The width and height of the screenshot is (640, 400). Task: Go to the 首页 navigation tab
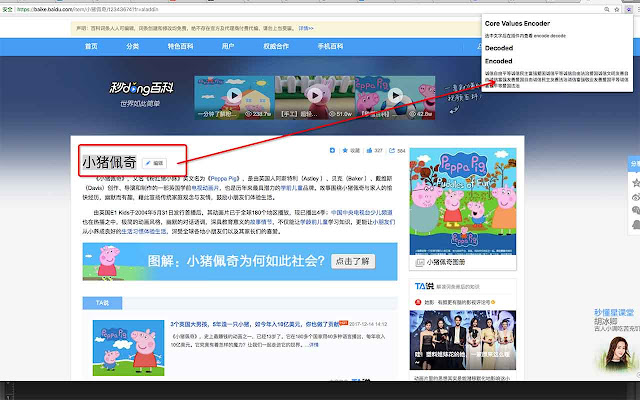(x=91, y=47)
